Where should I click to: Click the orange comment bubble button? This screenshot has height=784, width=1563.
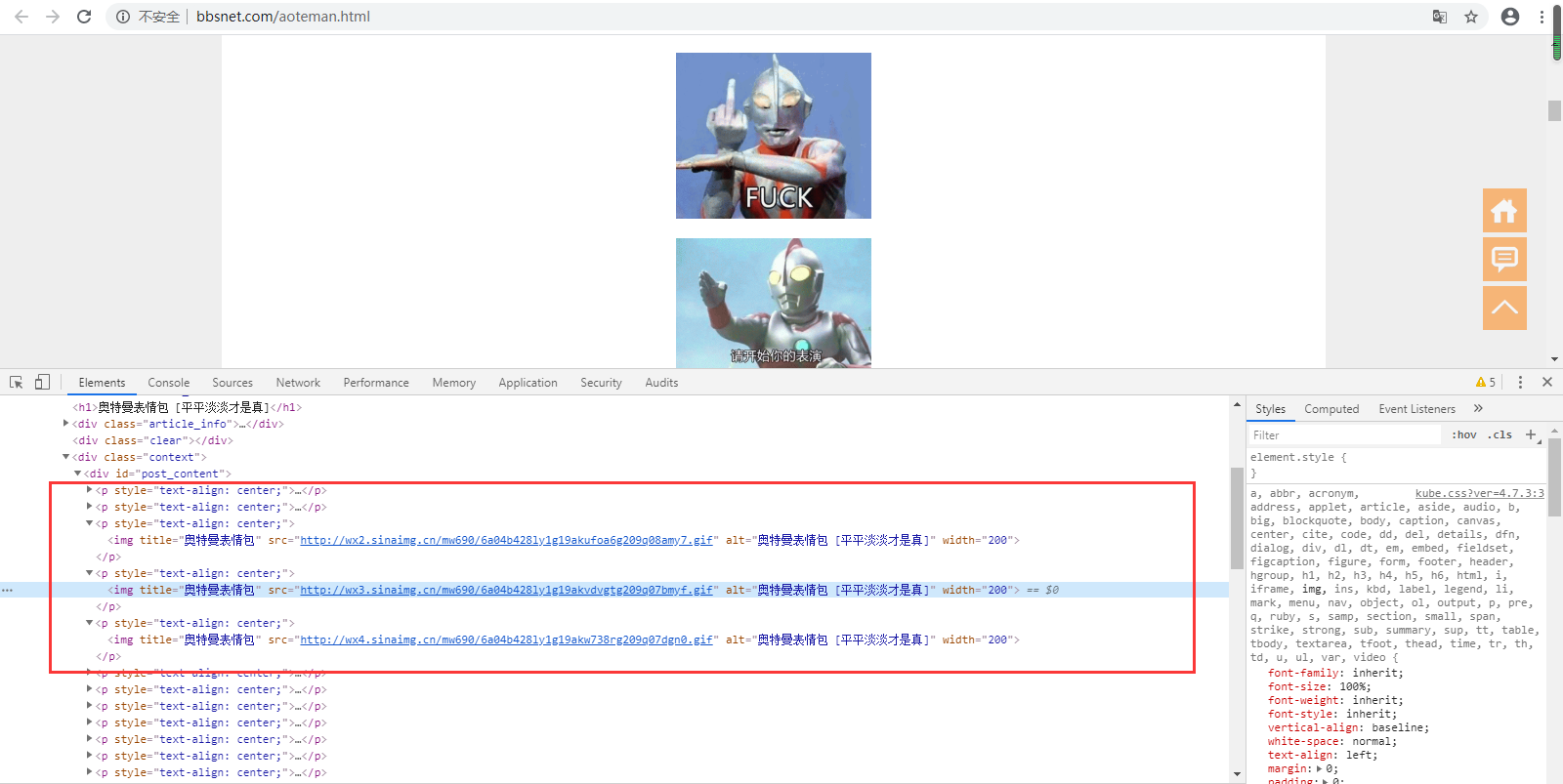[x=1504, y=259]
